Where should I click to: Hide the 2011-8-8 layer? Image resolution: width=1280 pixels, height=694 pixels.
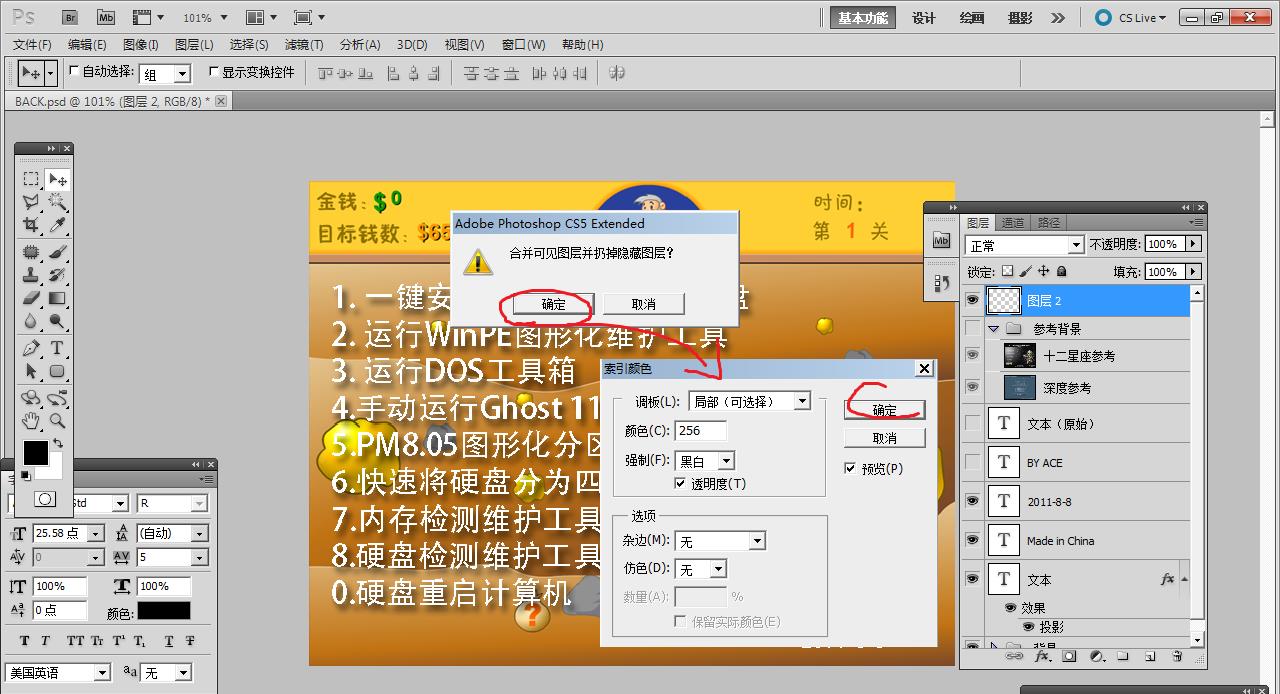click(x=971, y=501)
